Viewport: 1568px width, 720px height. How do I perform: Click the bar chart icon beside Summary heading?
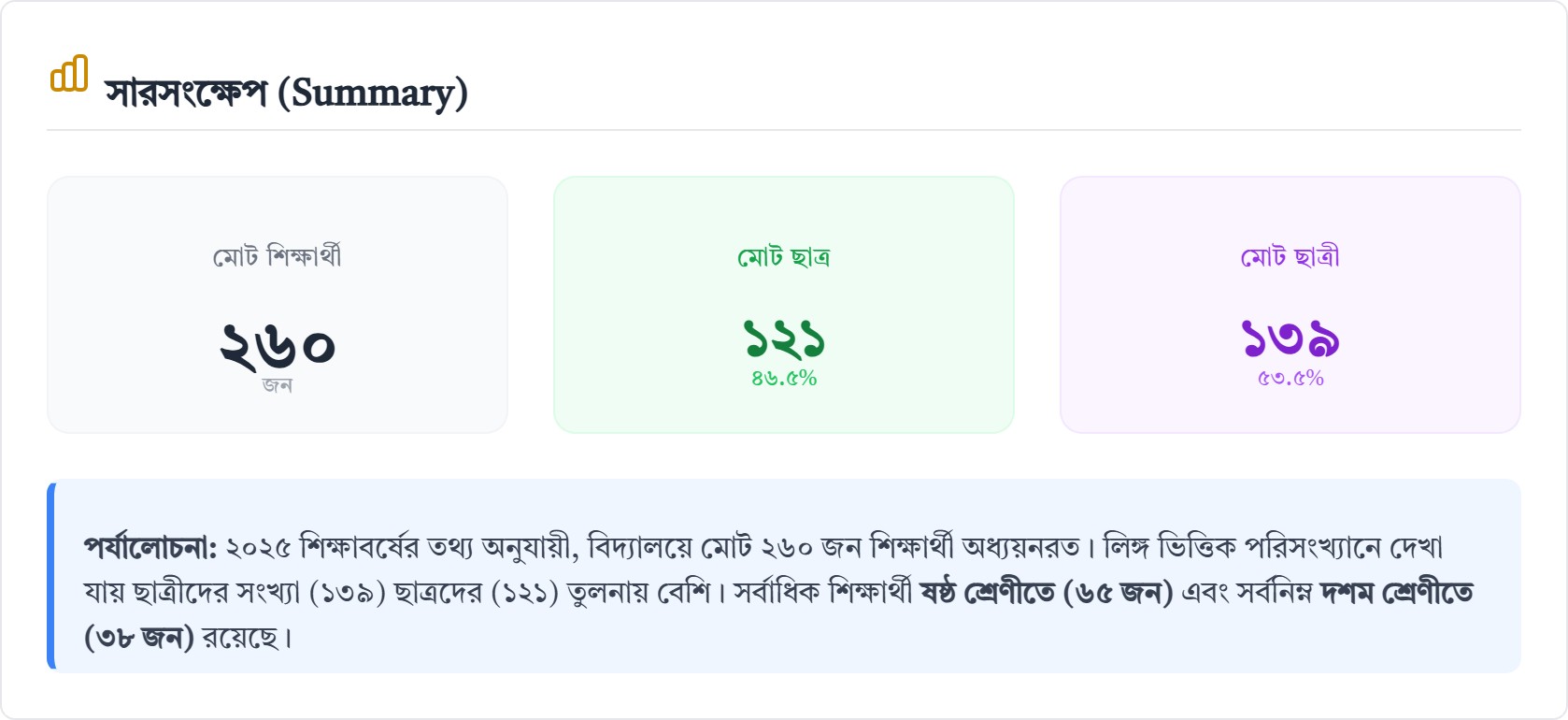pyautogui.click(x=69, y=74)
